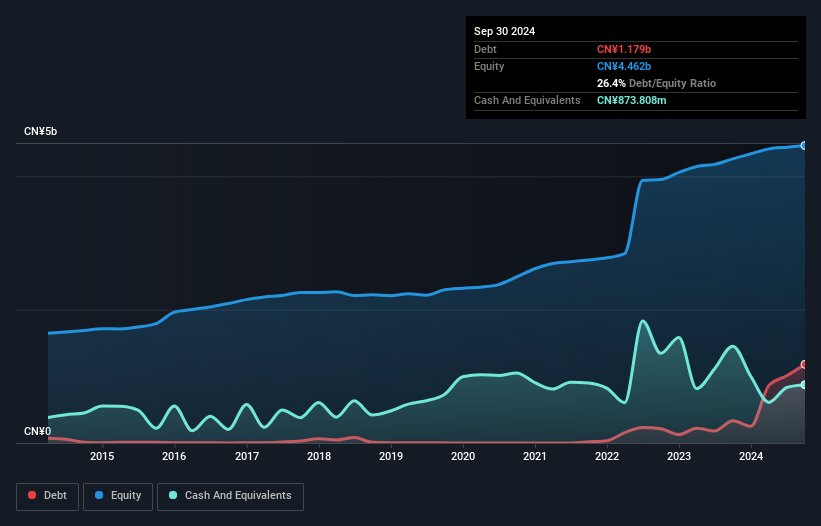Click the CN¥0 y-axis label
This screenshot has height=526, width=821.
37,432
